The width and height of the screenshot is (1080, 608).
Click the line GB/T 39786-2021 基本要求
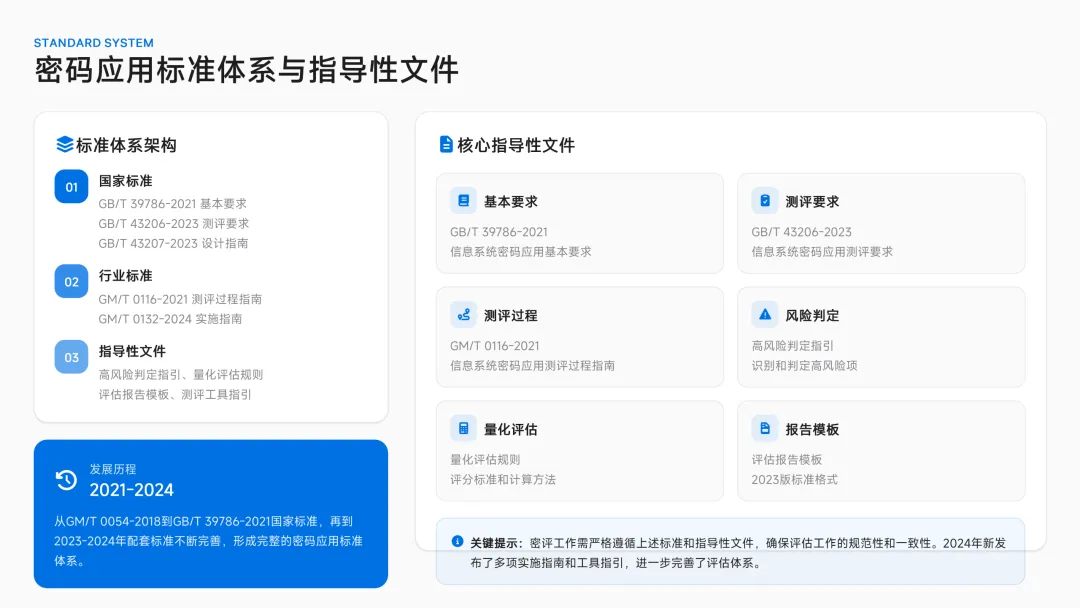click(x=172, y=204)
